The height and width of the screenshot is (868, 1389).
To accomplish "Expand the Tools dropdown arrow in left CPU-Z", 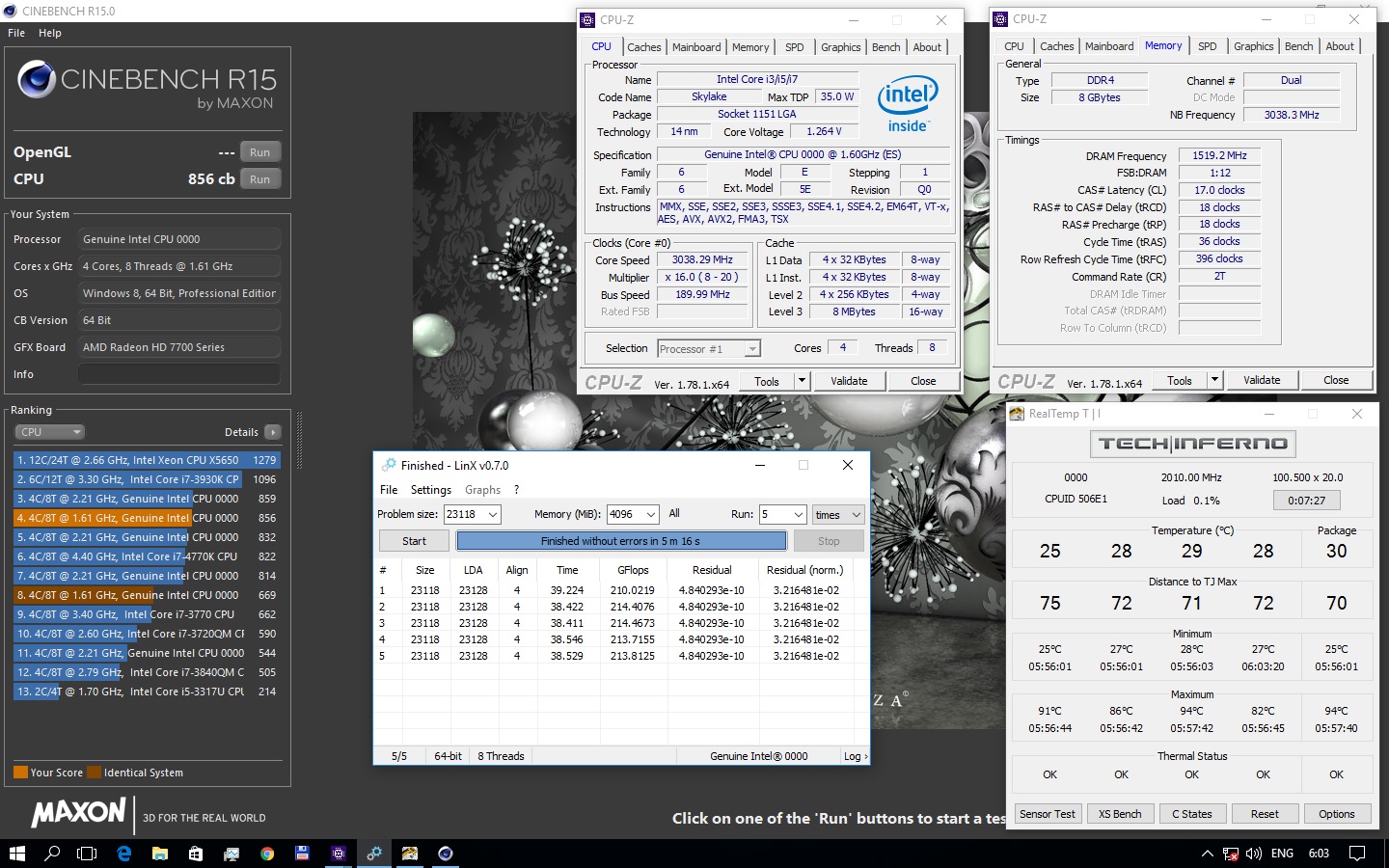I will pyautogui.click(x=802, y=381).
